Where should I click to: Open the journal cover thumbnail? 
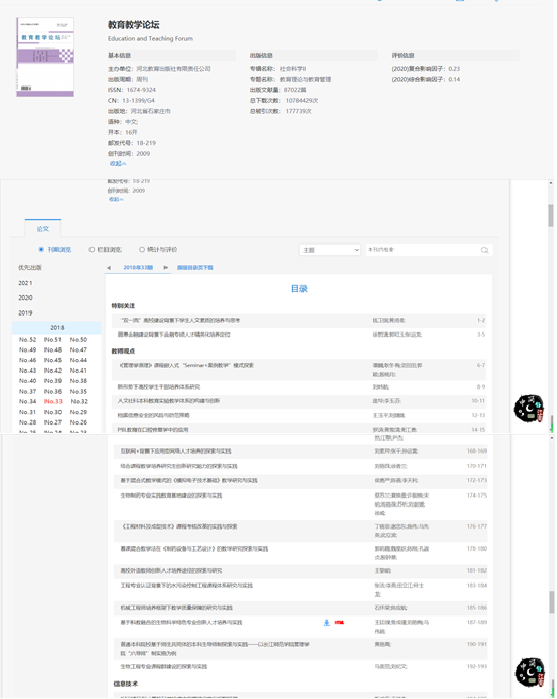click(x=45, y=57)
